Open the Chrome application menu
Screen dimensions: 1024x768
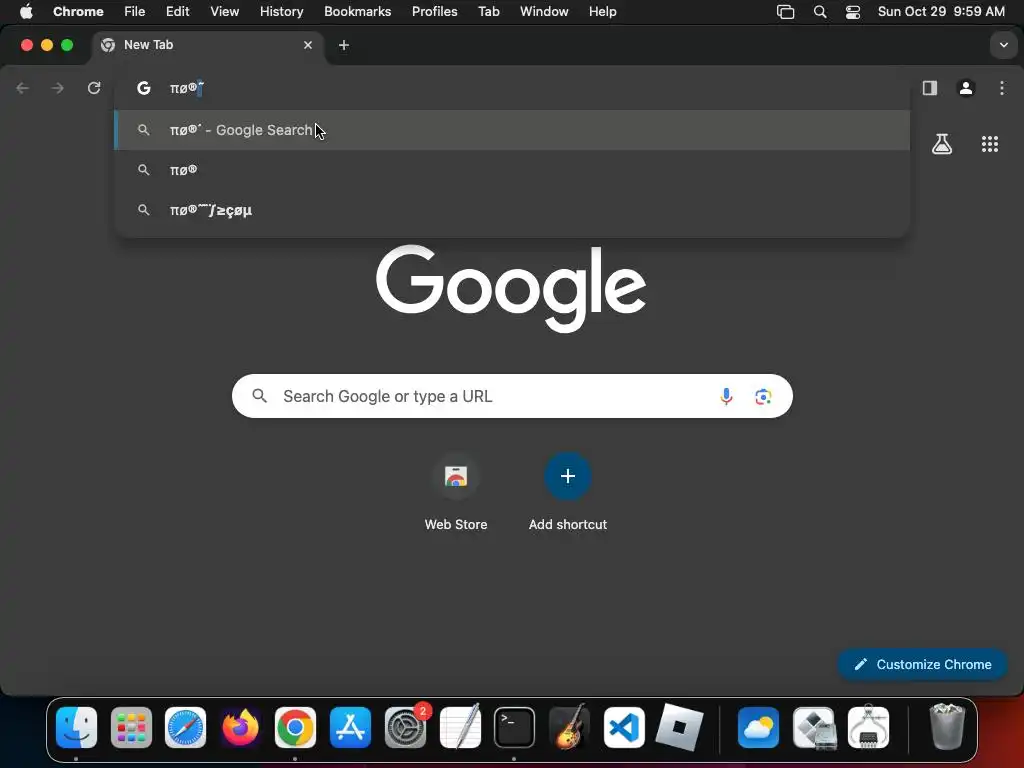point(78,11)
